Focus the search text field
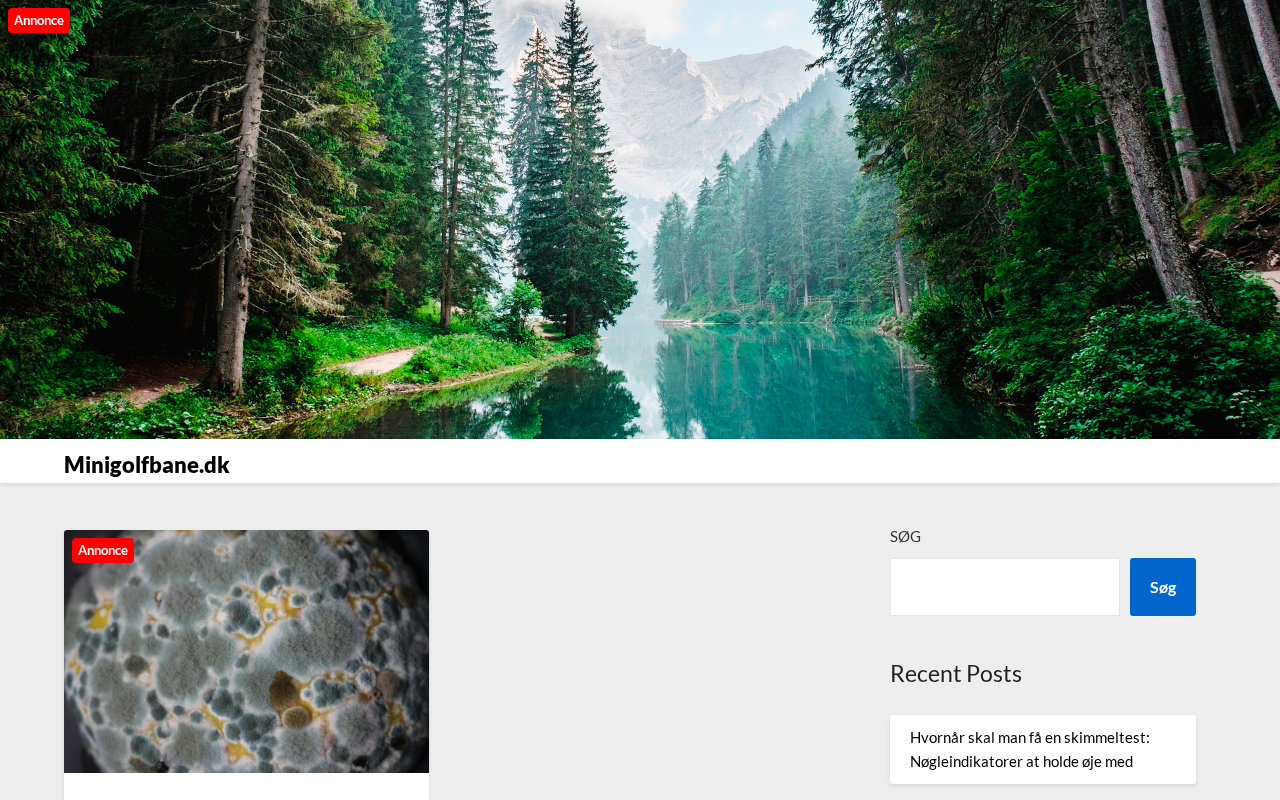The width and height of the screenshot is (1280, 800). 1004,587
